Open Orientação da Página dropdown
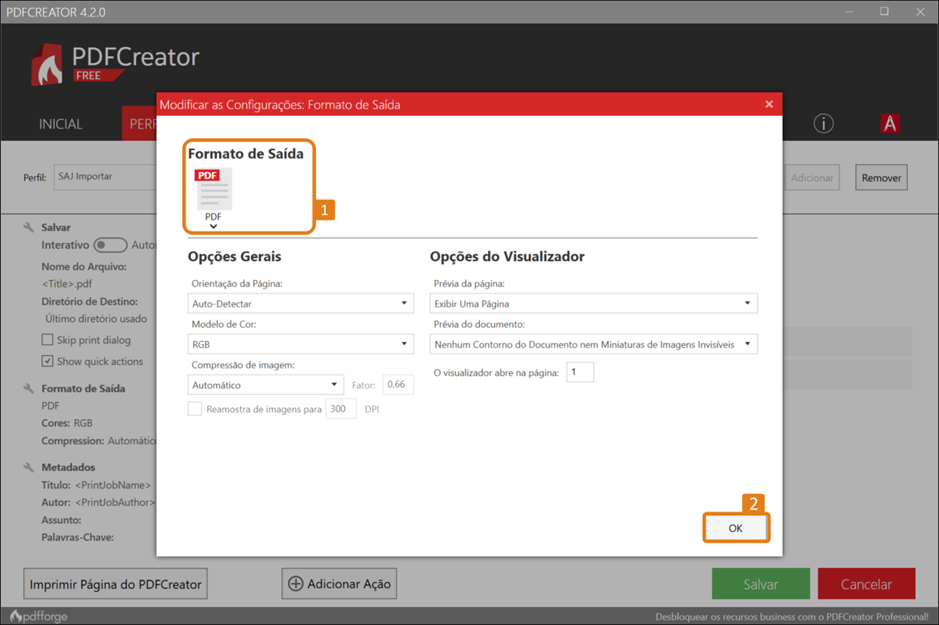This screenshot has width=939, height=625. (300, 303)
